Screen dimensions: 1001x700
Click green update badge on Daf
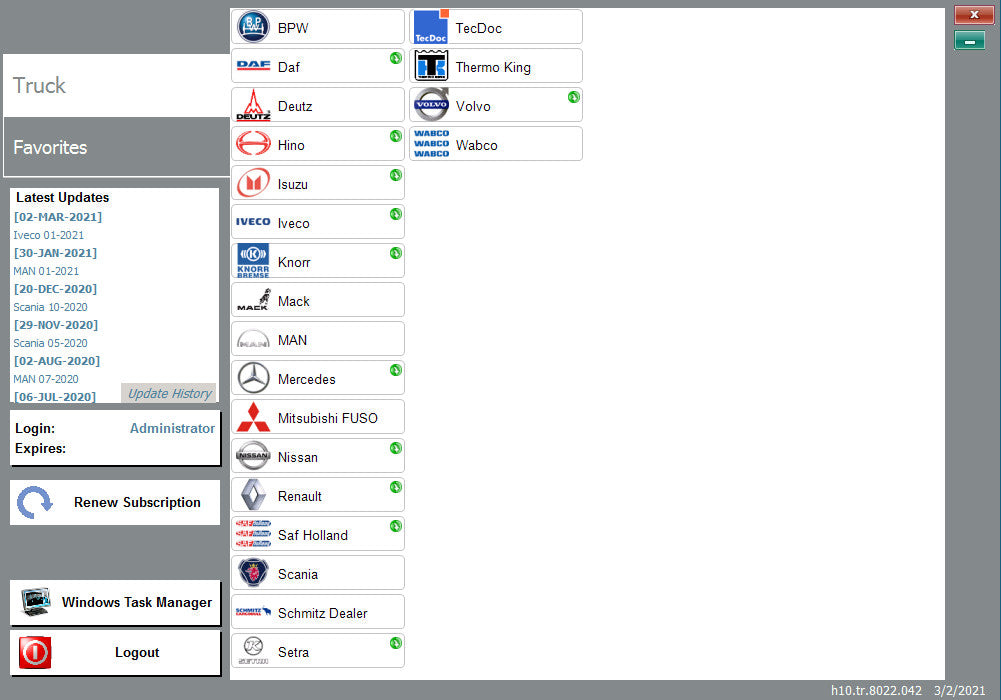click(396, 58)
